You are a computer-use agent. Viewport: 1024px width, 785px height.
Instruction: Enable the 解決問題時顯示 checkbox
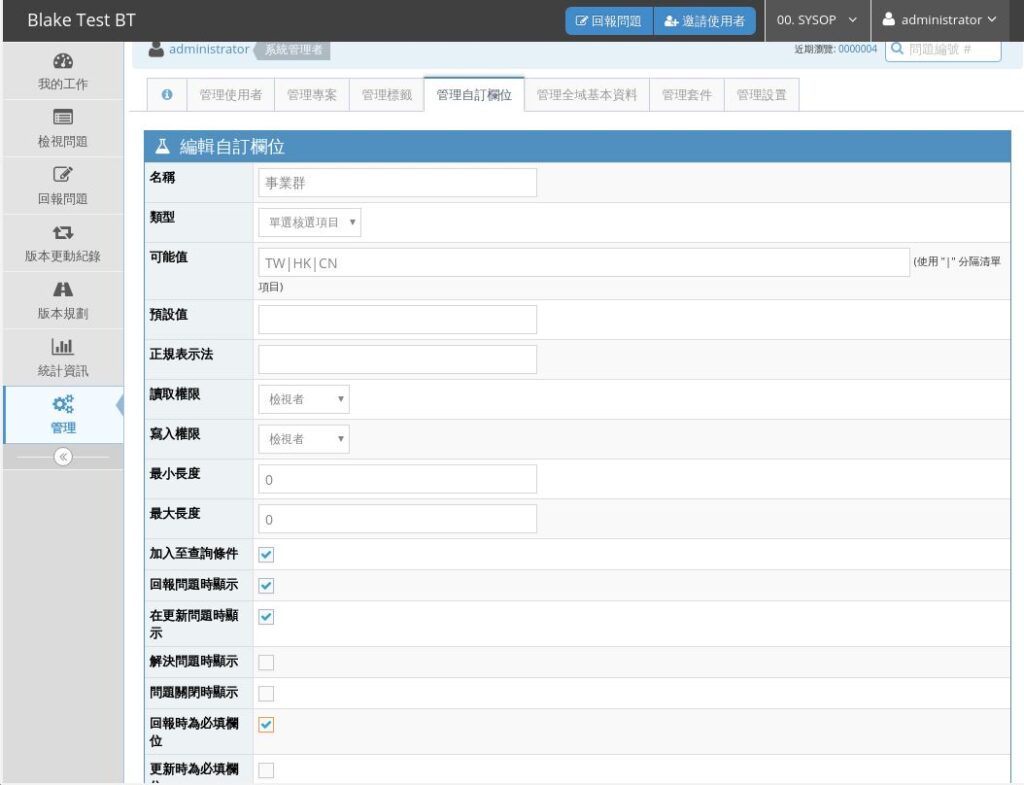[x=266, y=662]
